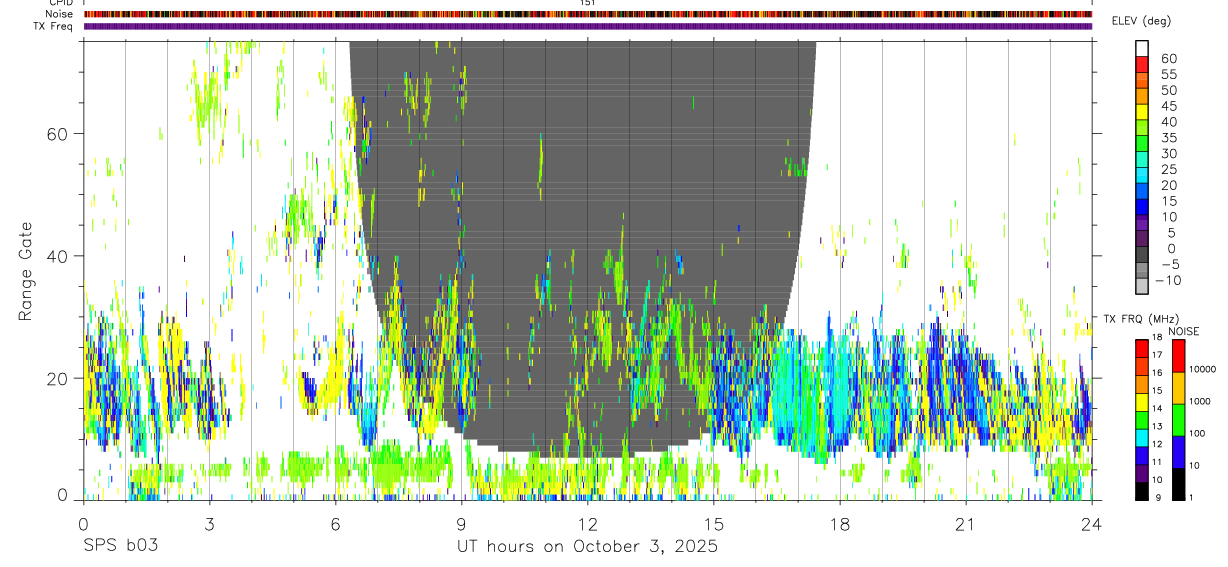This screenshot has width=1228, height=567.
Task: Click the amber swatch in the NOISE colorbar
Action: 1178,387
